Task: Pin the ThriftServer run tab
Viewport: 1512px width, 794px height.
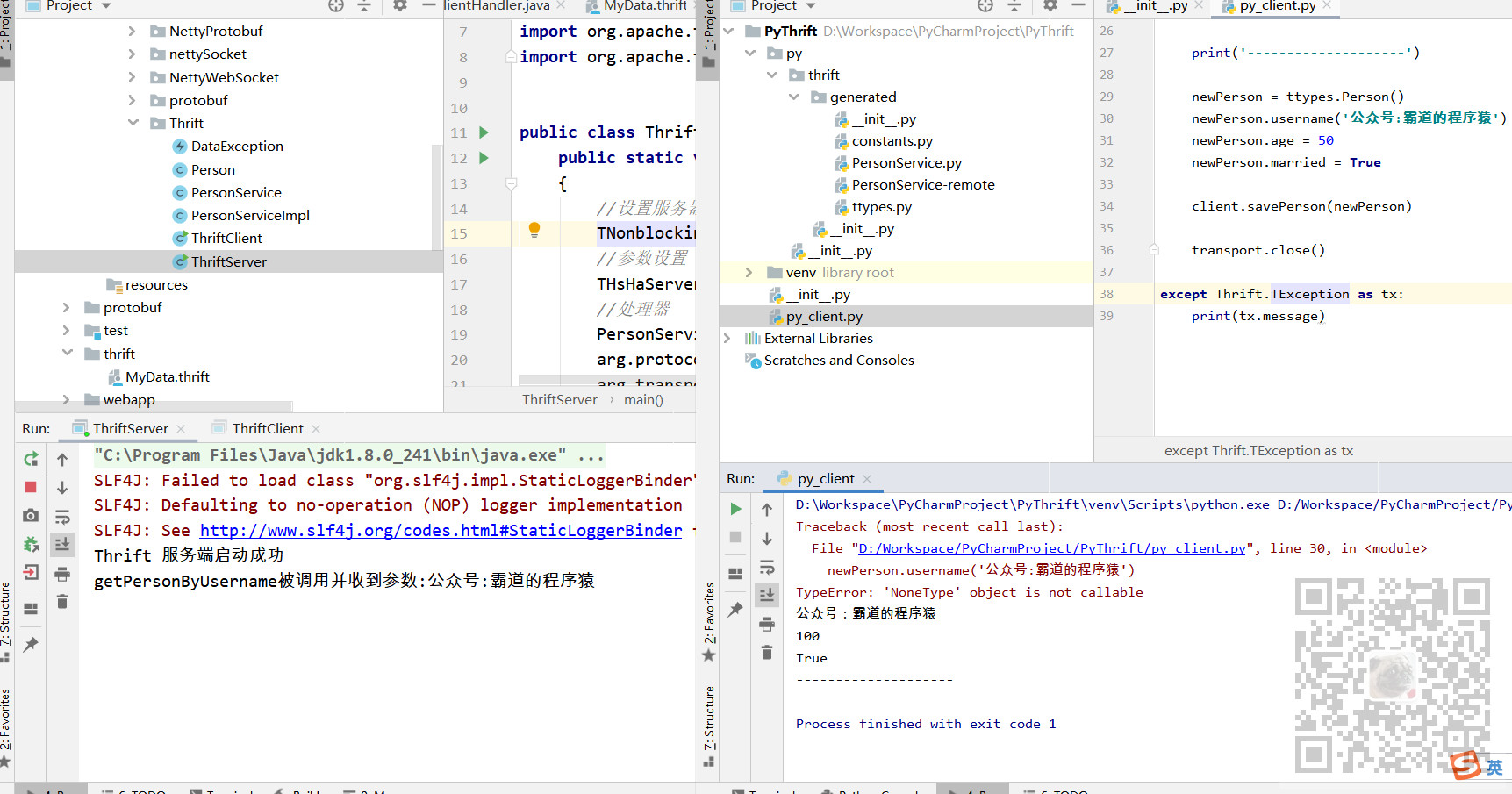Action: tap(31, 644)
